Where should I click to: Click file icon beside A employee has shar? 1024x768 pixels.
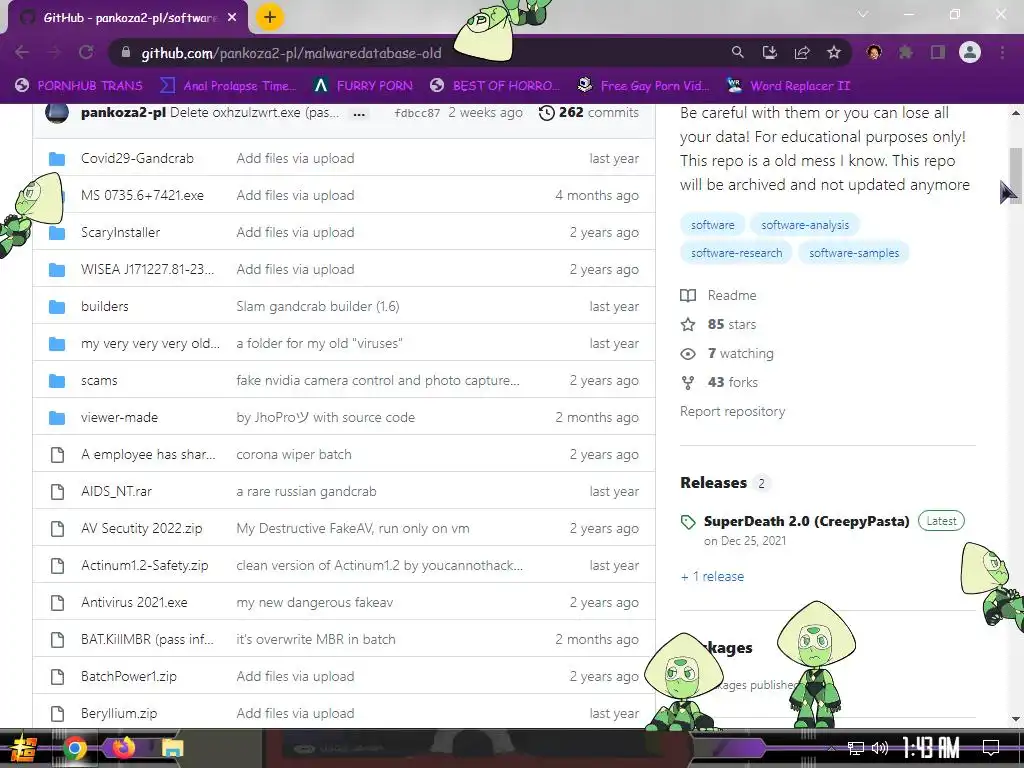click(57, 455)
